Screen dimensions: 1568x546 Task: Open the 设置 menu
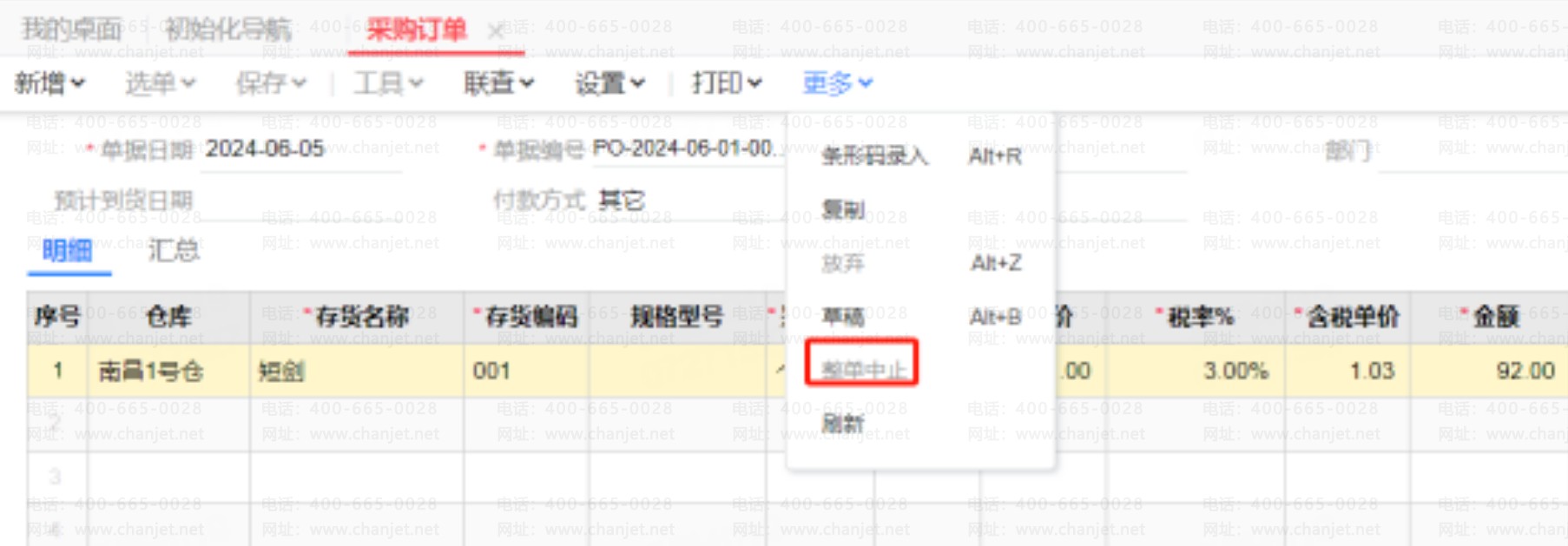point(609,83)
